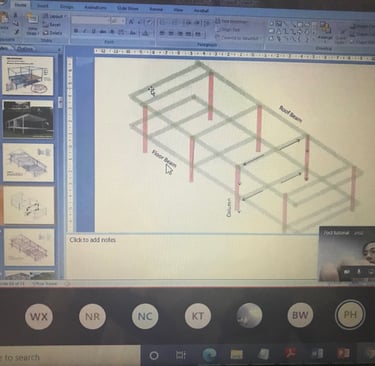Open the Slide Show ribbon tab

click(128, 8)
